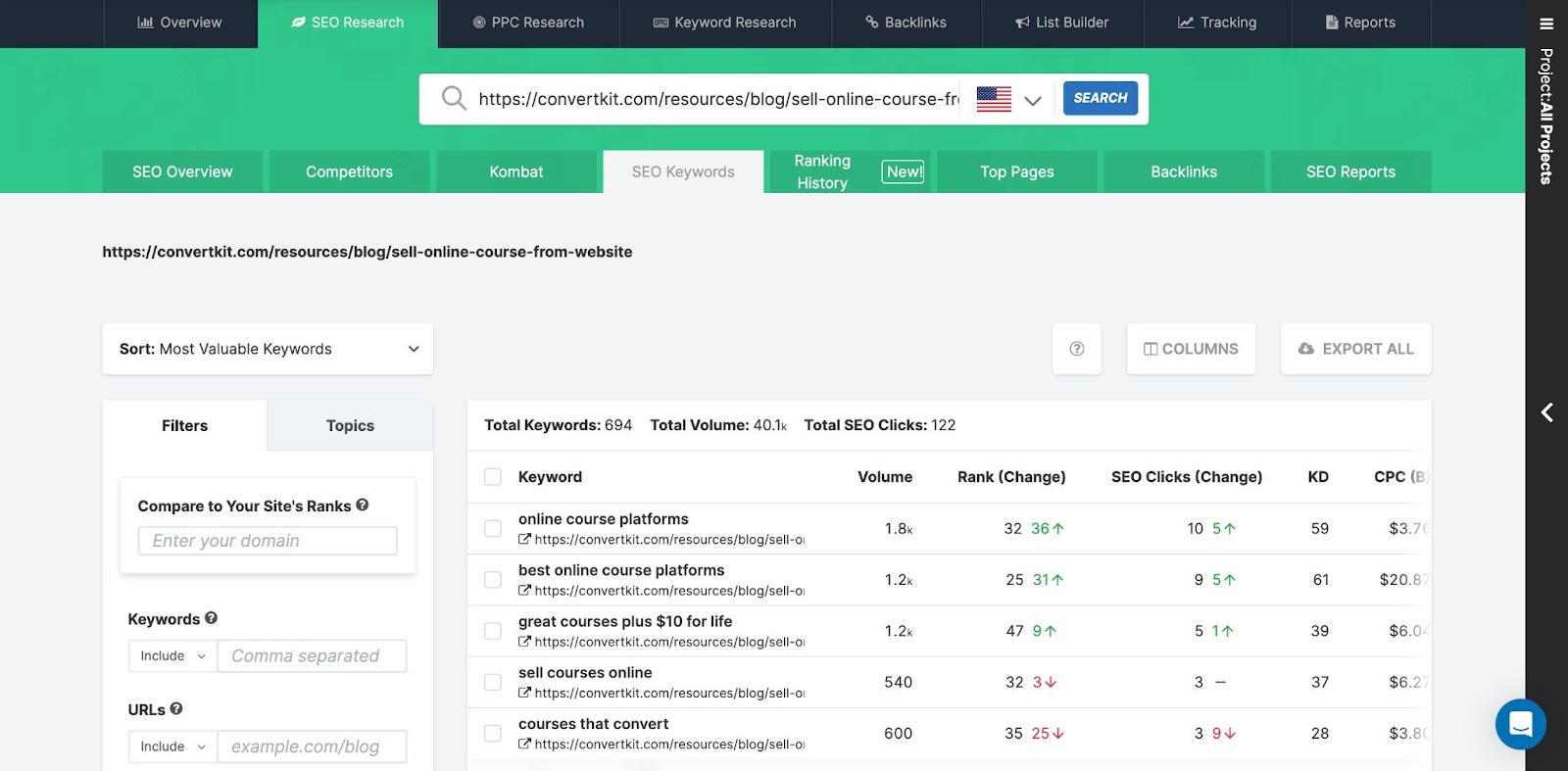Go to the Backlinks top navigation tab
Screen dimensions: 1568x771
pyautogui.click(x=906, y=23)
